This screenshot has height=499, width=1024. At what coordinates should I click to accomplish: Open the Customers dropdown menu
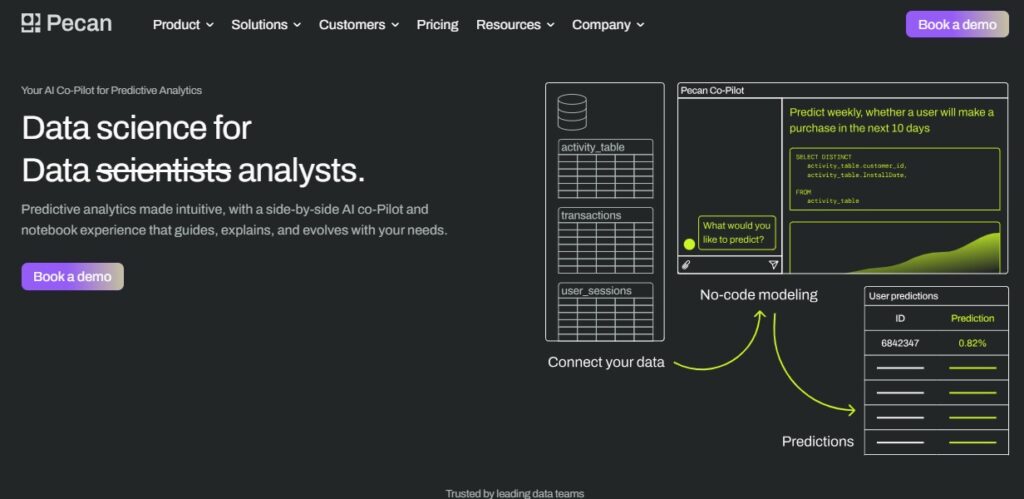358,24
